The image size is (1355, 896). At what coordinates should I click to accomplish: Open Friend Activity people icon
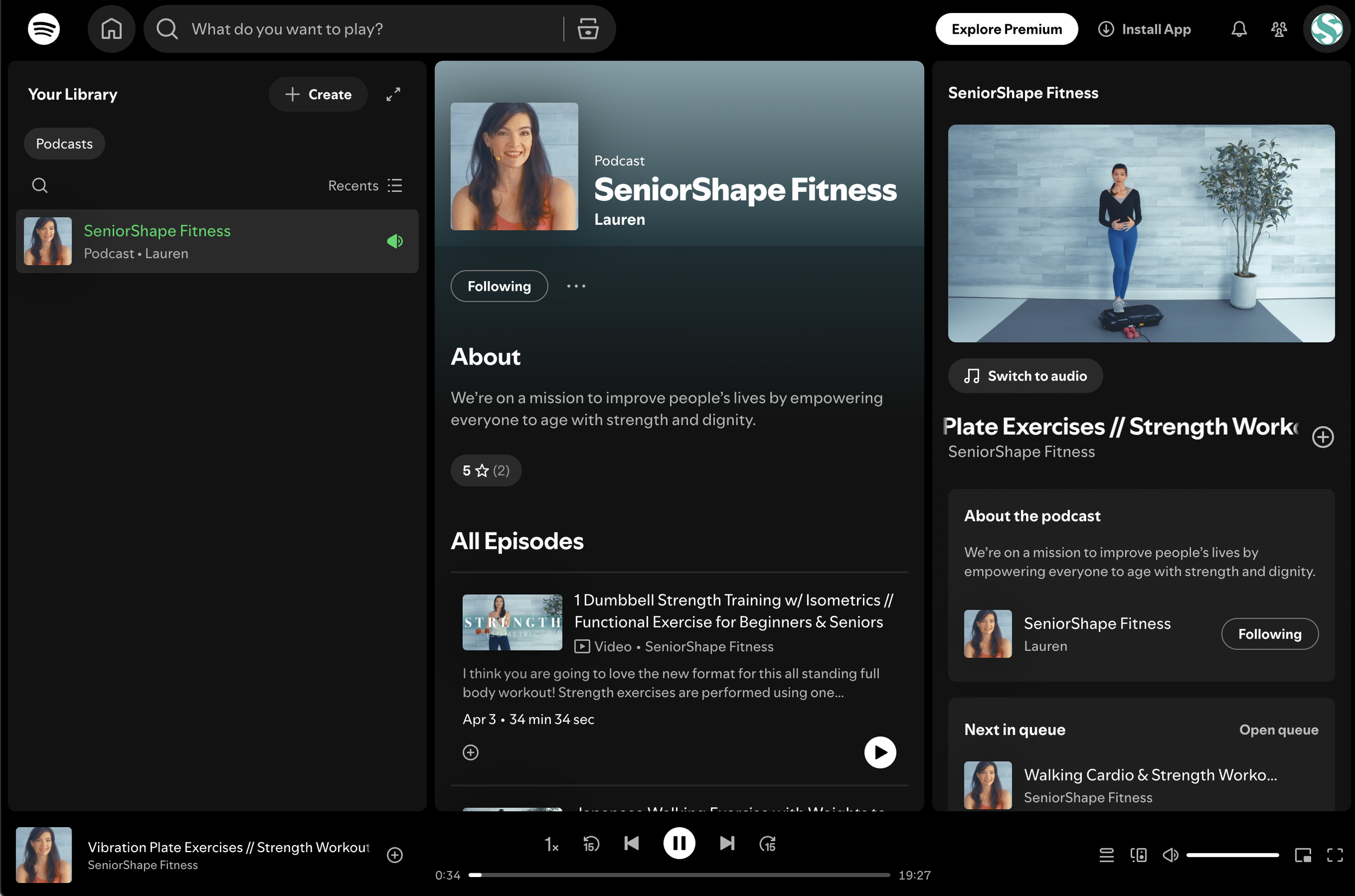click(1279, 29)
